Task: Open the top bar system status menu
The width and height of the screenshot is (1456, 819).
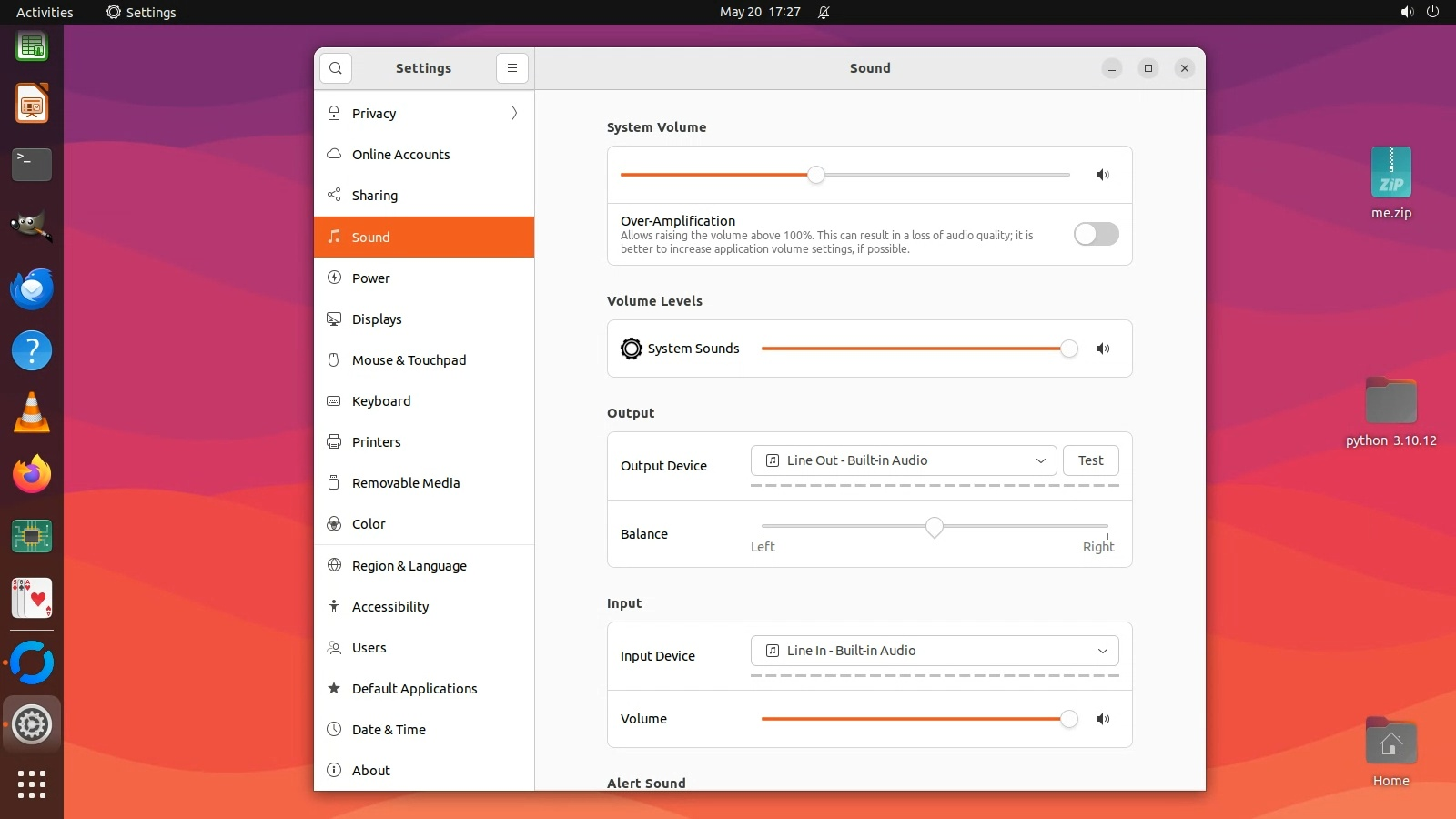Action: tap(1419, 12)
